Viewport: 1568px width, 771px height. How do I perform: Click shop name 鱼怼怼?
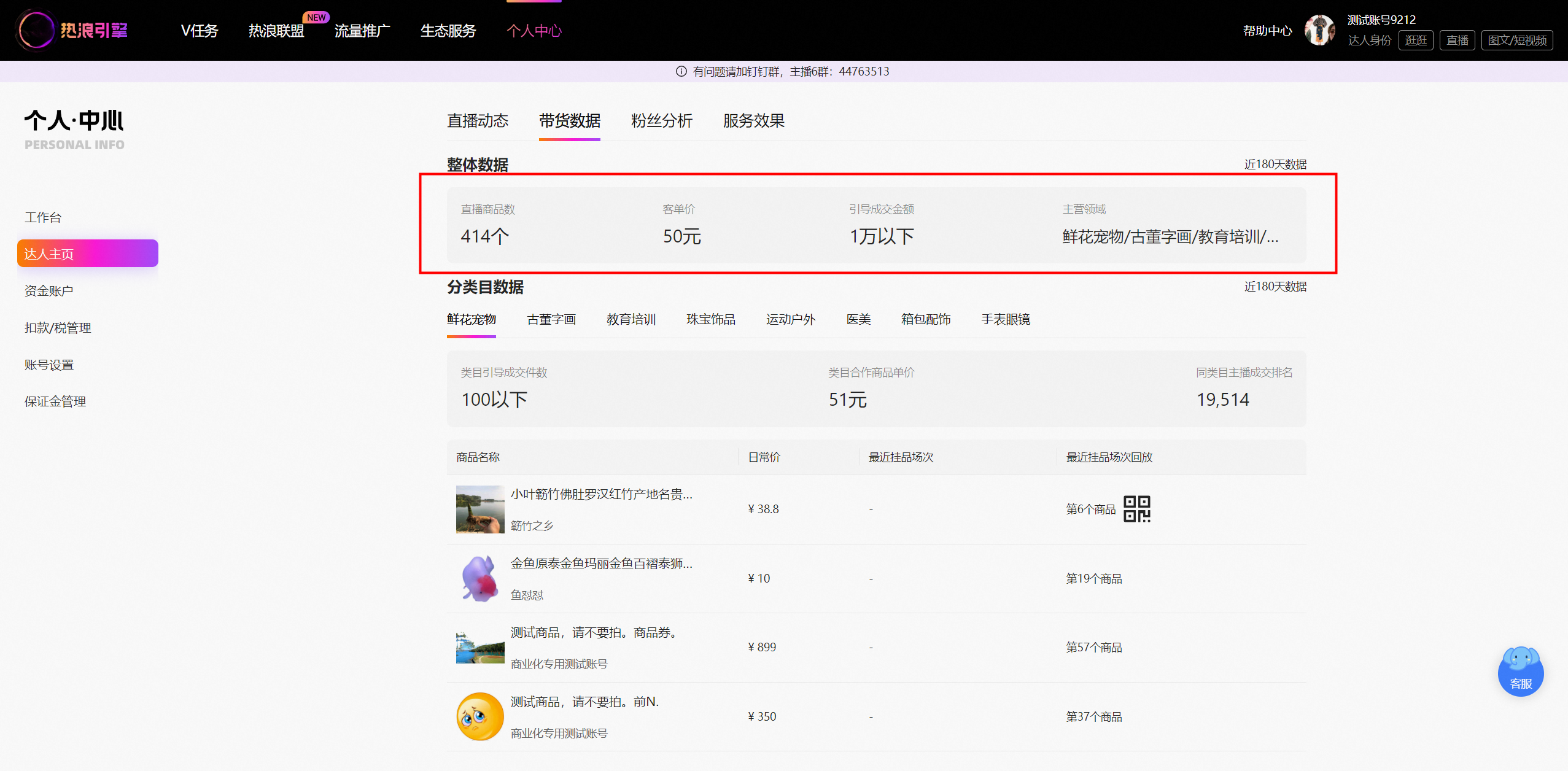pyautogui.click(x=527, y=595)
